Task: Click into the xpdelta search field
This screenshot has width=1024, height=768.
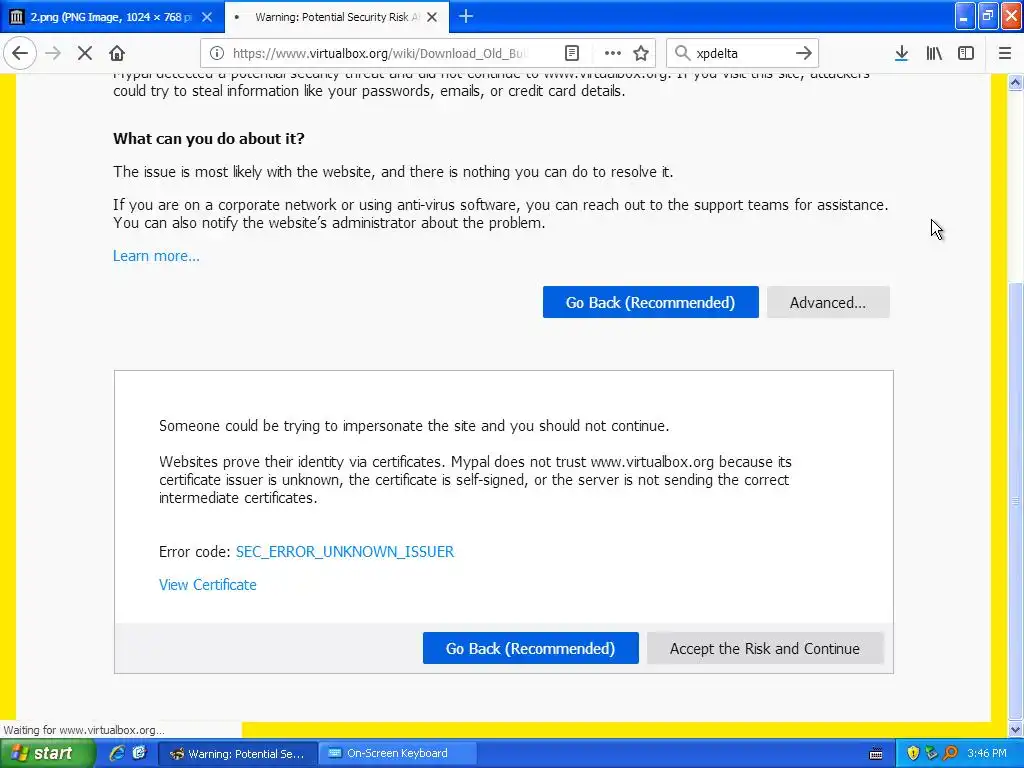Action: pos(741,53)
